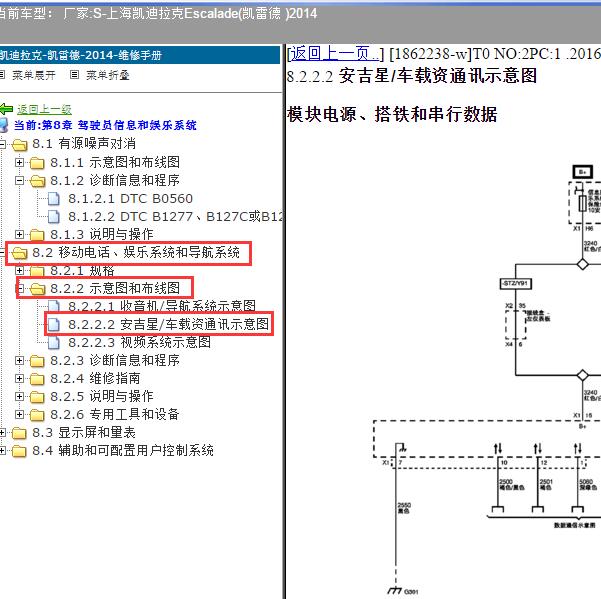
Task: Click the folder icon of 8.1.3 说明与操作
Action: coord(37,235)
